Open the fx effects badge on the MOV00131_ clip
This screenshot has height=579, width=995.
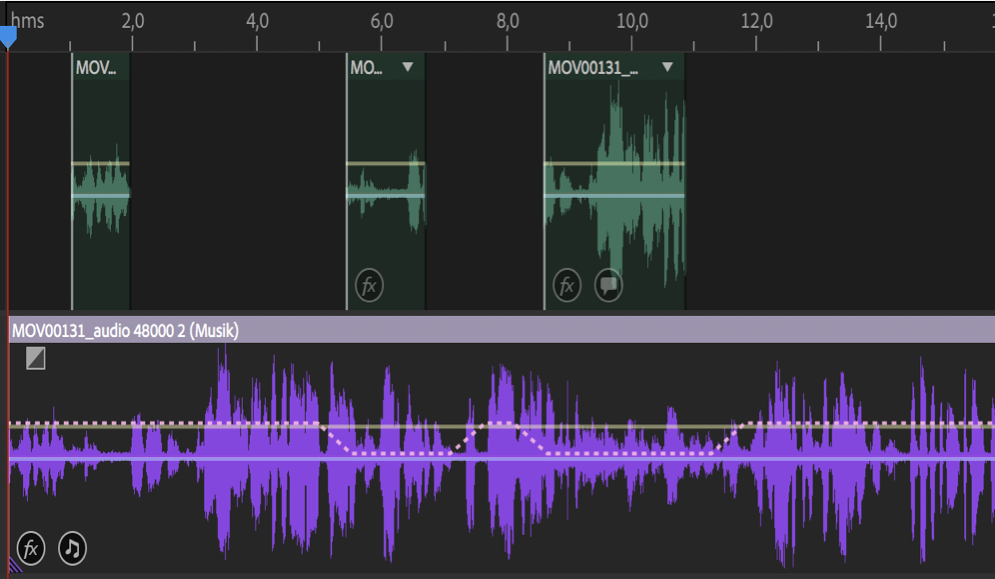(x=567, y=285)
